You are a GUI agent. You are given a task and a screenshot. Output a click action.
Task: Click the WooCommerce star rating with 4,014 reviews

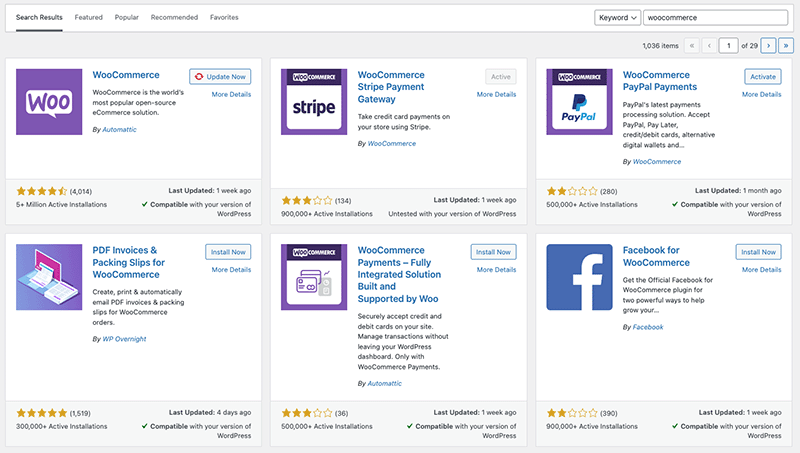click(x=41, y=191)
